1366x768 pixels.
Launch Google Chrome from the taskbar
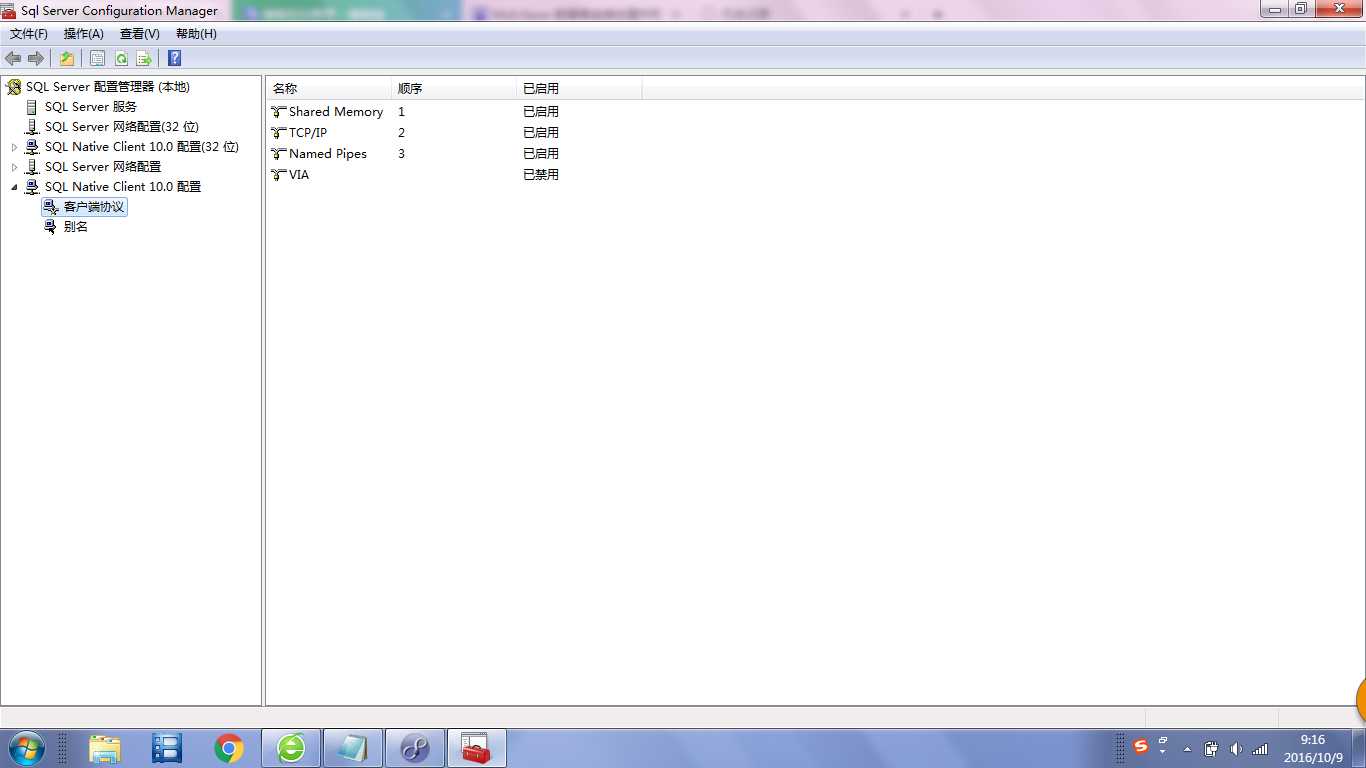point(229,748)
